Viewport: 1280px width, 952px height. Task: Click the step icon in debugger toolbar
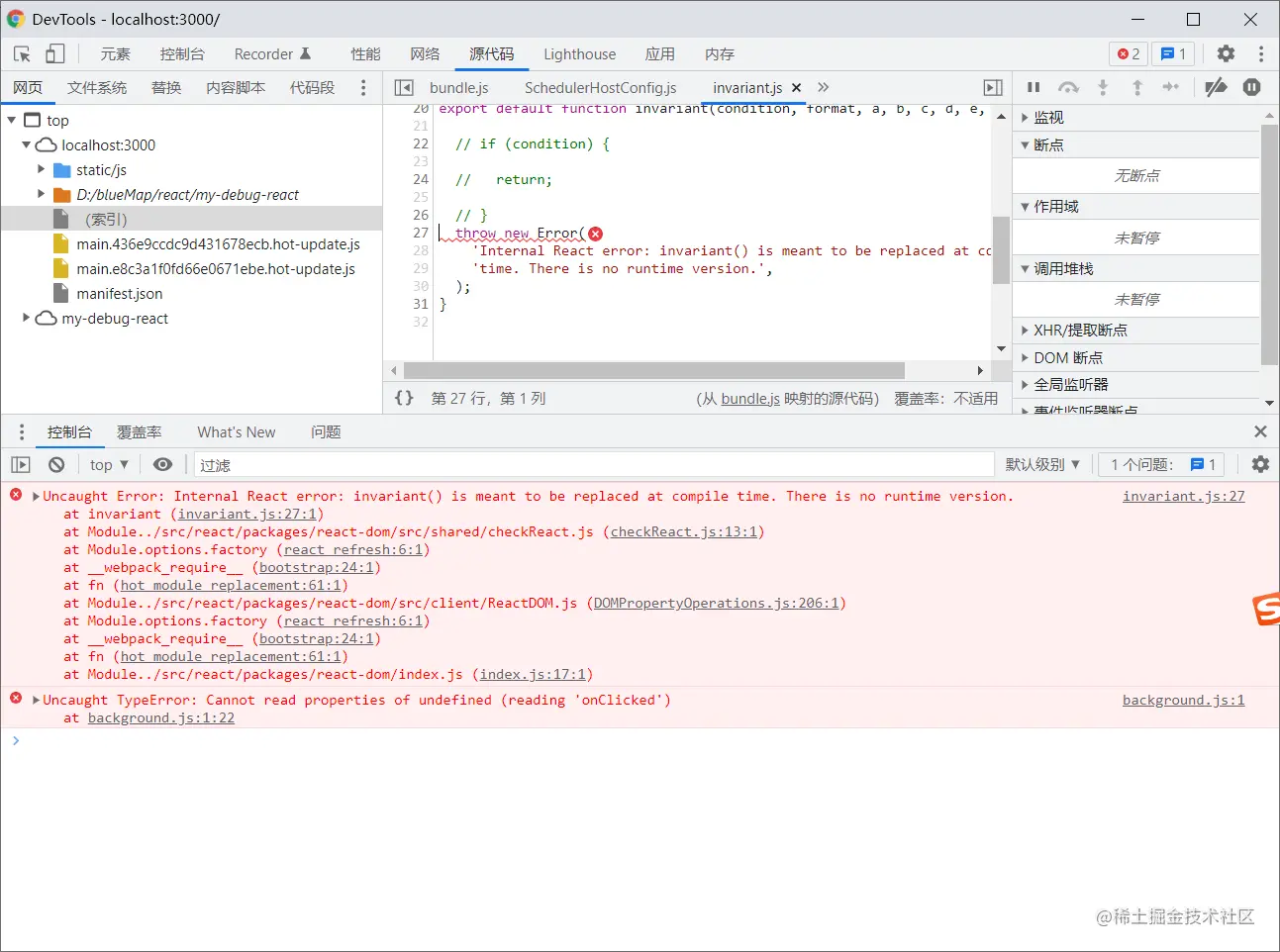click(1171, 88)
